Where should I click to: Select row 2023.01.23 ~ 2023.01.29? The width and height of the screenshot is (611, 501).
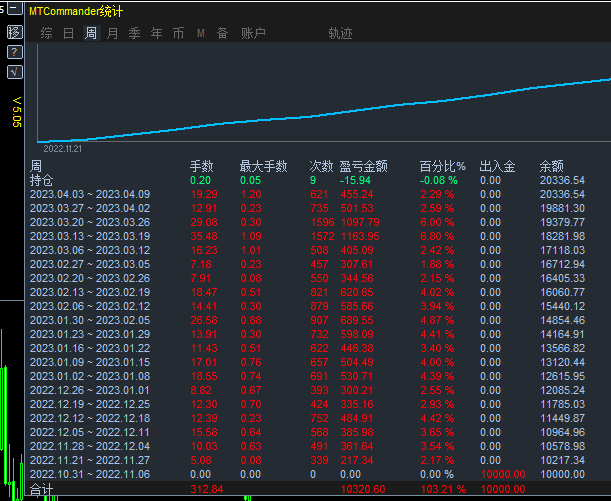[90, 334]
